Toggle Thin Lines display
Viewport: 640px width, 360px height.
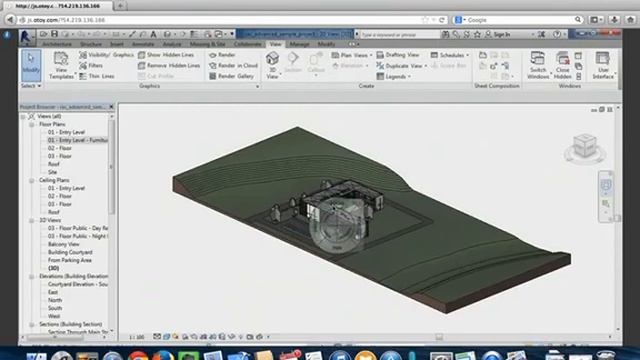pyautogui.click(x=96, y=76)
